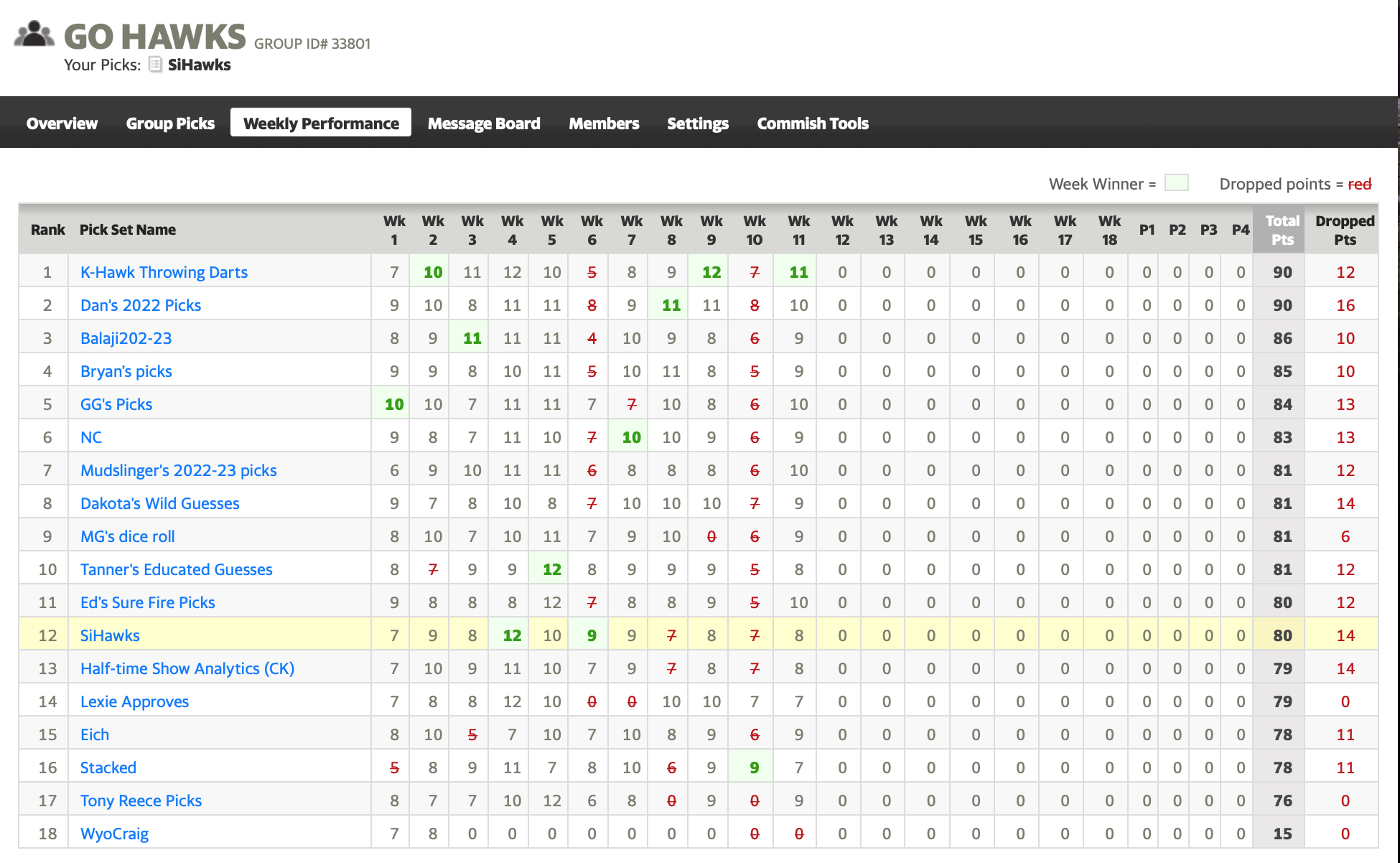Click K-Hawk Throwing Darts Wk 9 score 12

tap(711, 272)
